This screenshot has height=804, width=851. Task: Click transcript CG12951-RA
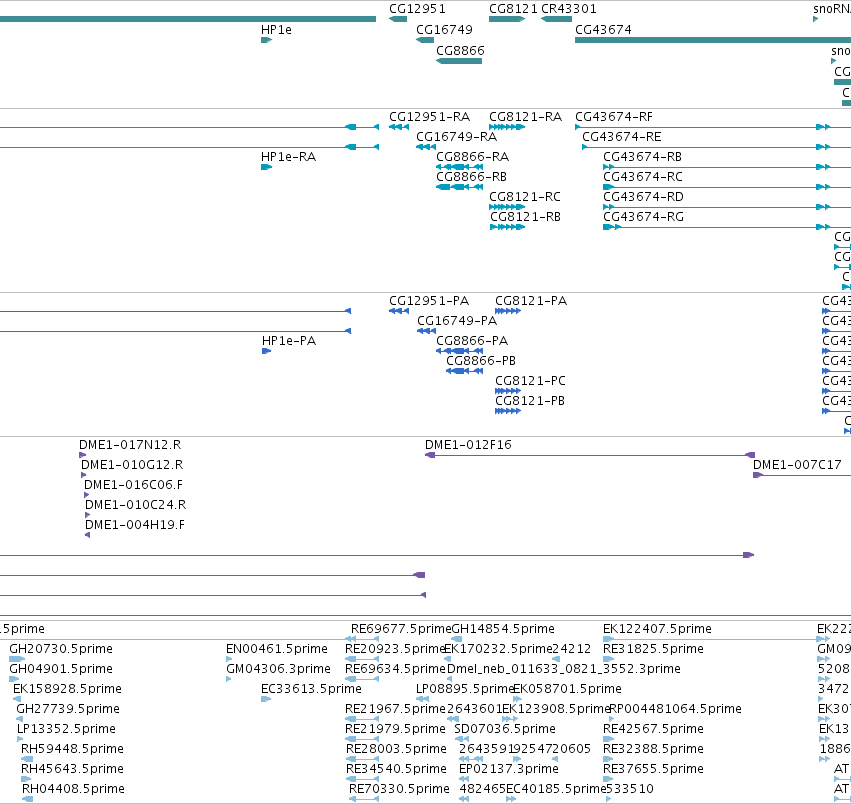point(429,117)
